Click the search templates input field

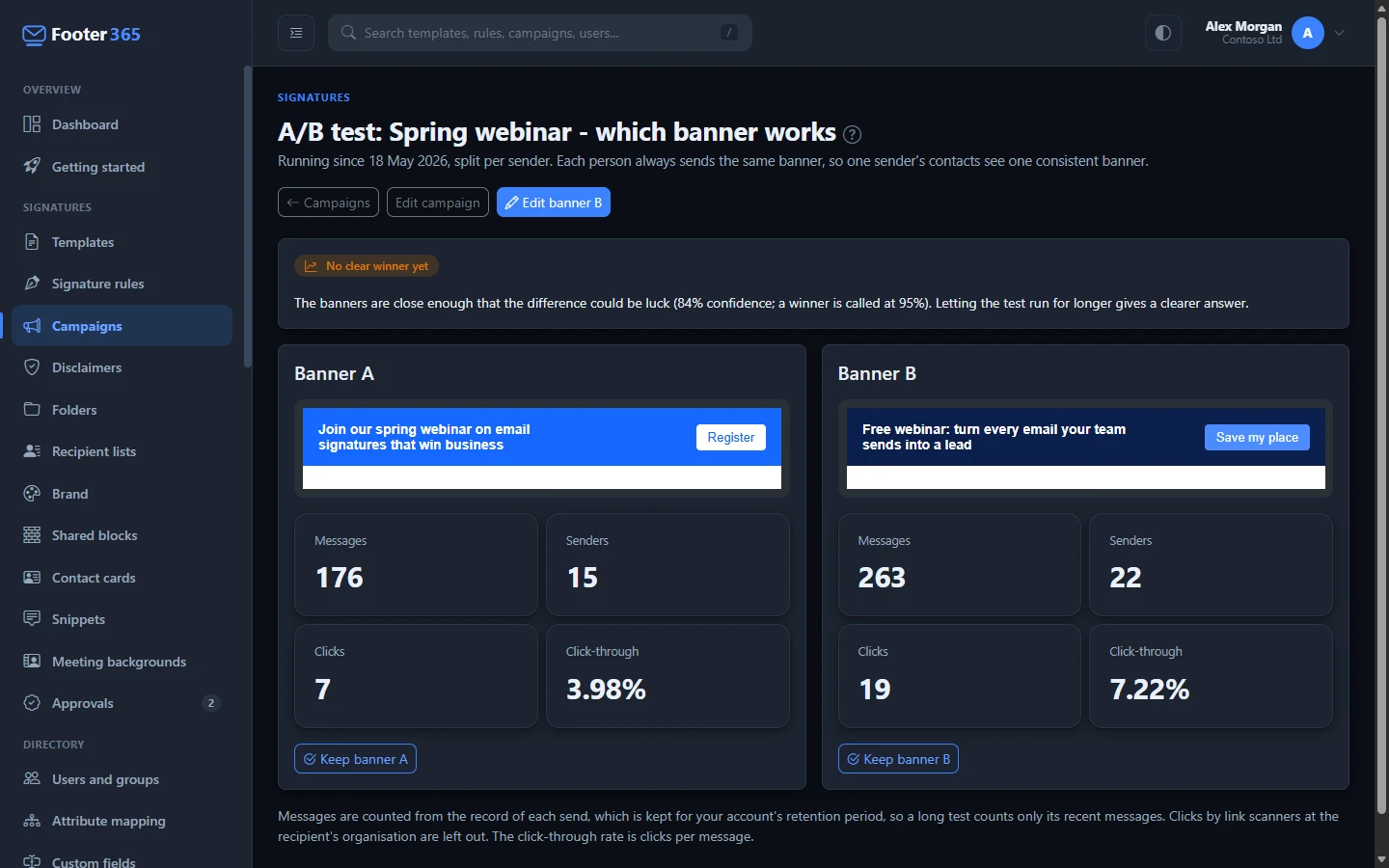(x=540, y=33)
